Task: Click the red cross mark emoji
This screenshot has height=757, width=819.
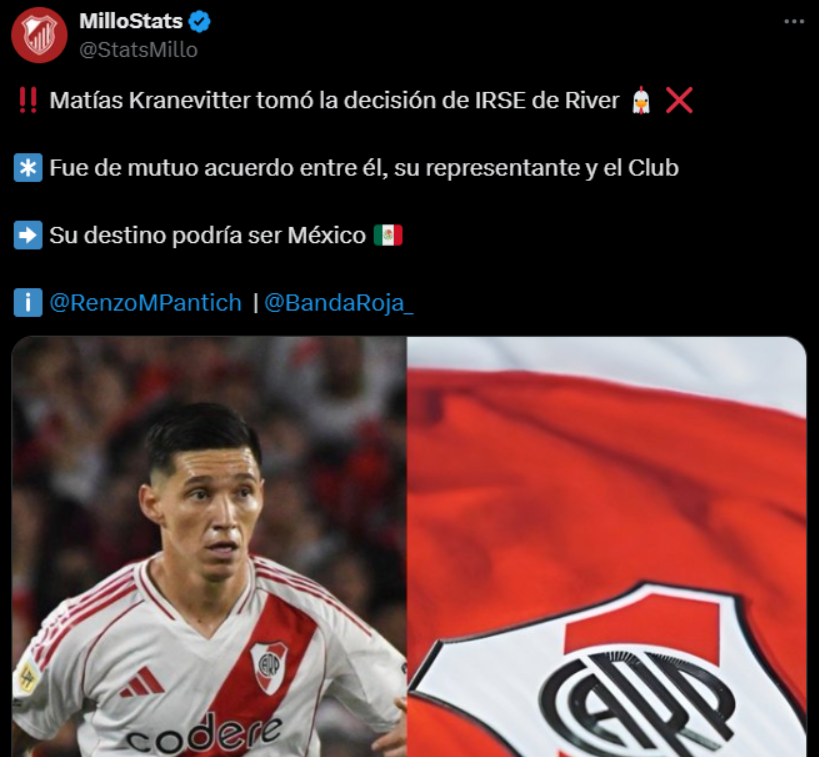Action: [679, 100]
